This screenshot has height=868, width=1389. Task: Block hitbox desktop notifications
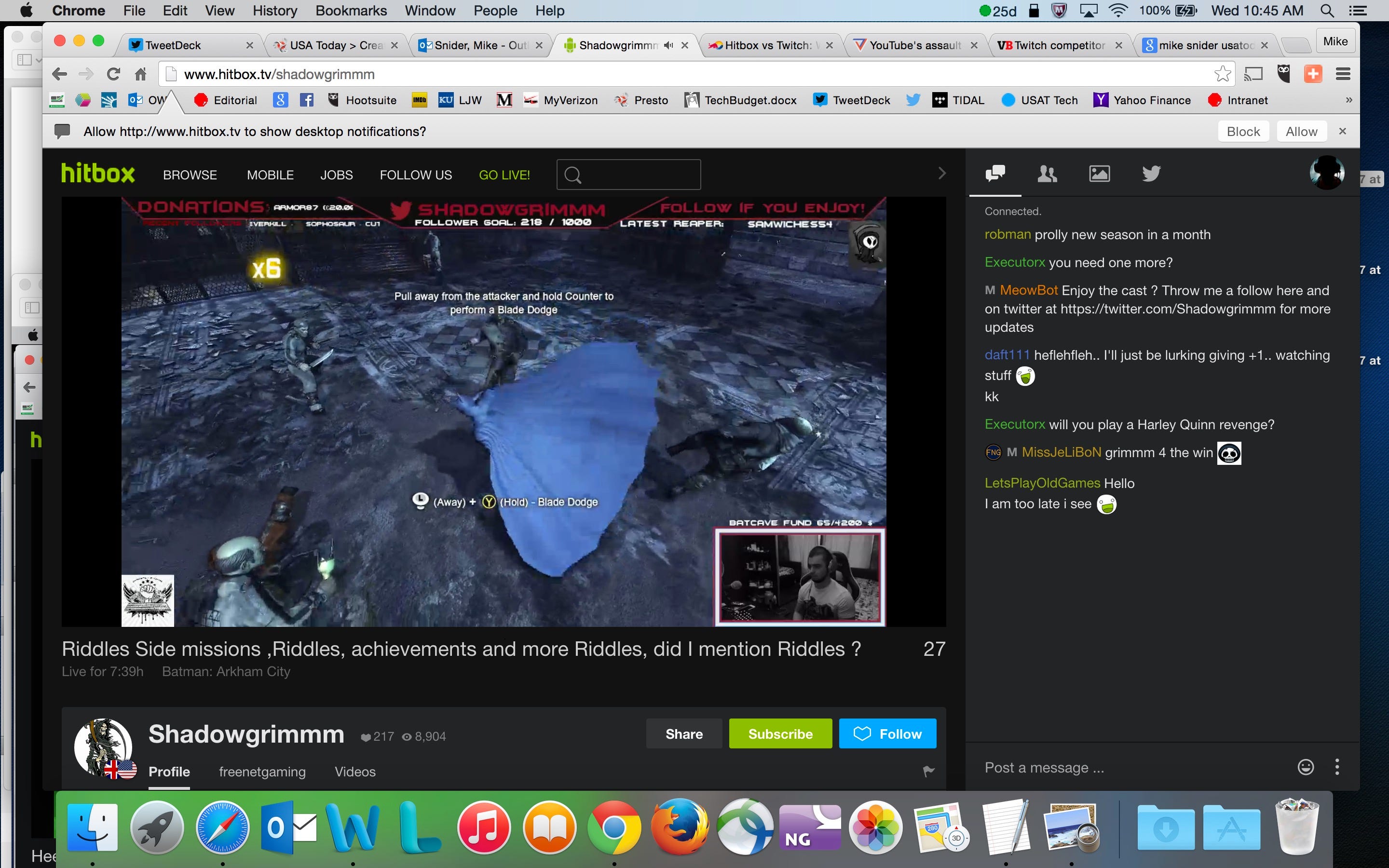pyautogui.click(x=1243, y=132)
